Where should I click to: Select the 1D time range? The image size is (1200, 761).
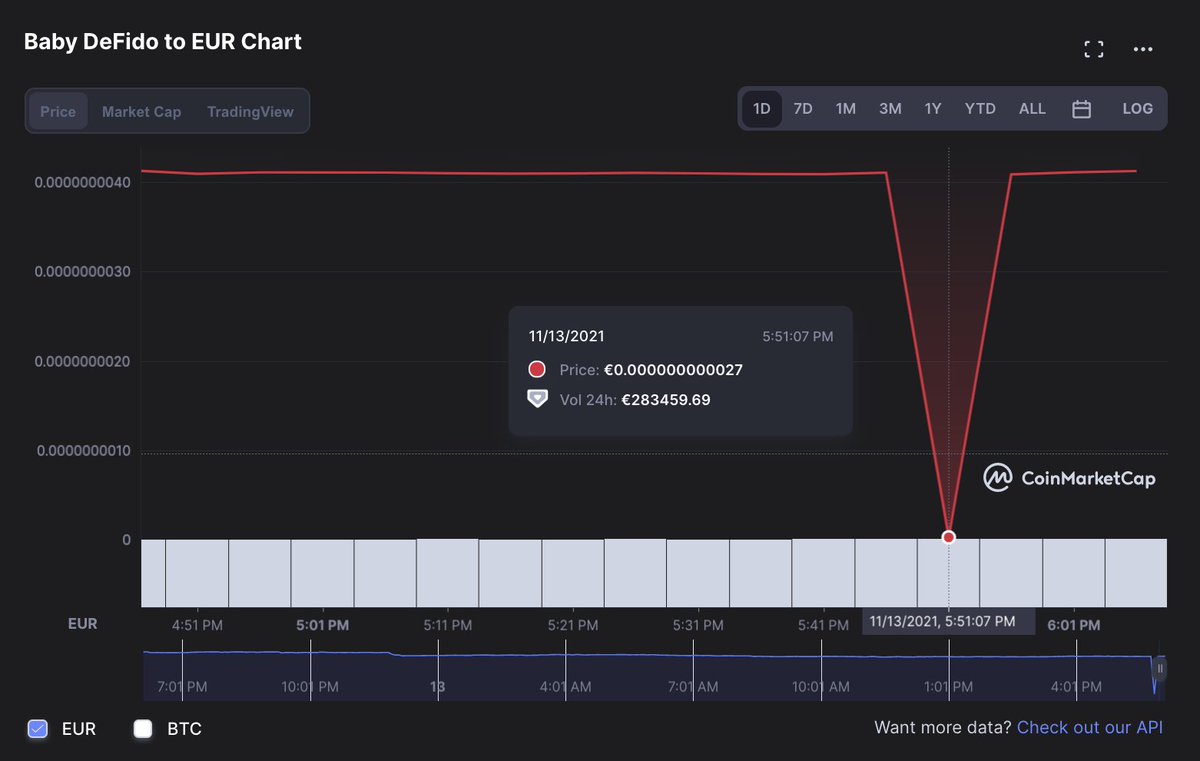pyautogui.click(x=762, y=109)
